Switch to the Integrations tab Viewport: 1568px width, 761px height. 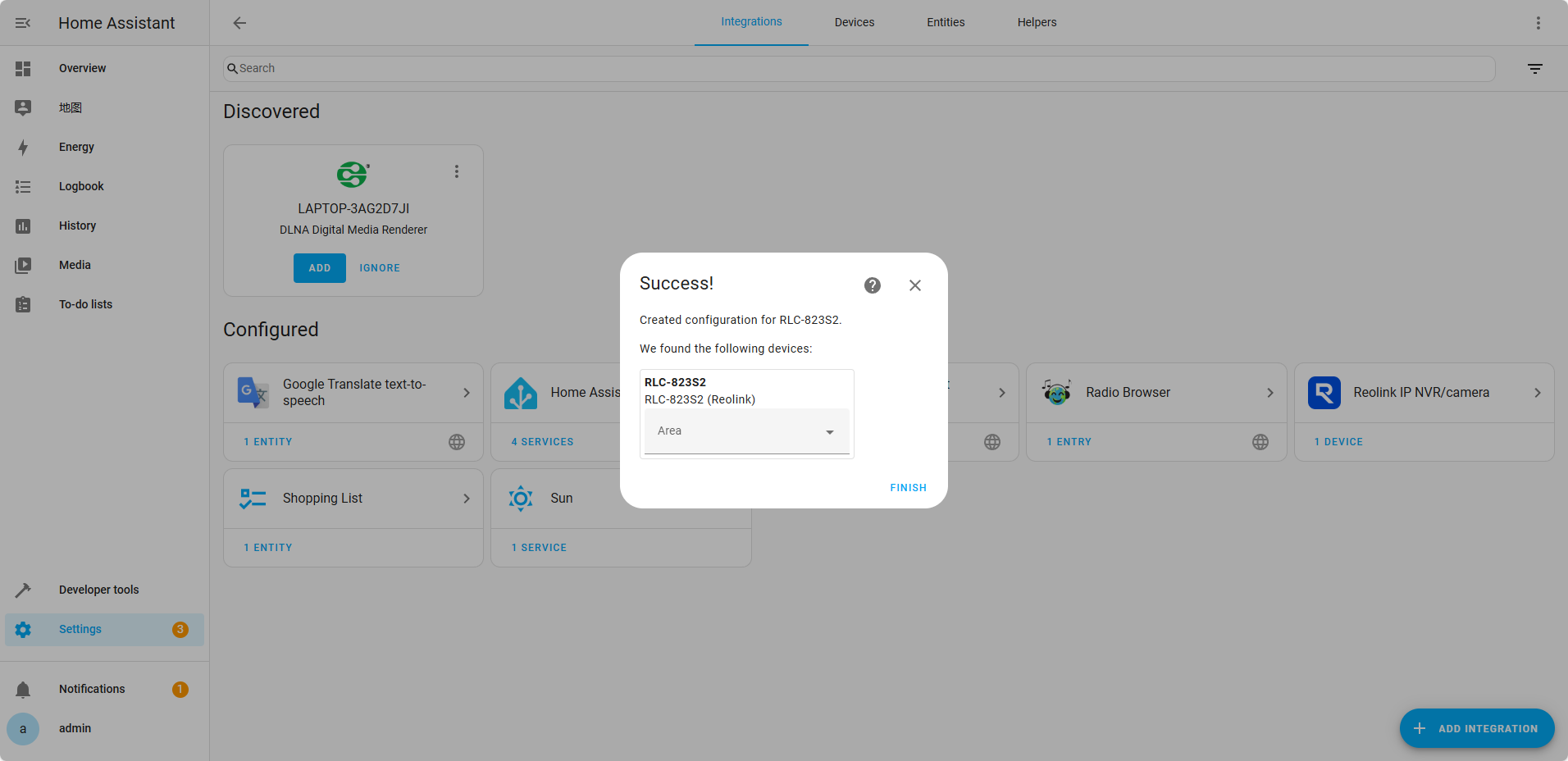(x=751, y=22)
